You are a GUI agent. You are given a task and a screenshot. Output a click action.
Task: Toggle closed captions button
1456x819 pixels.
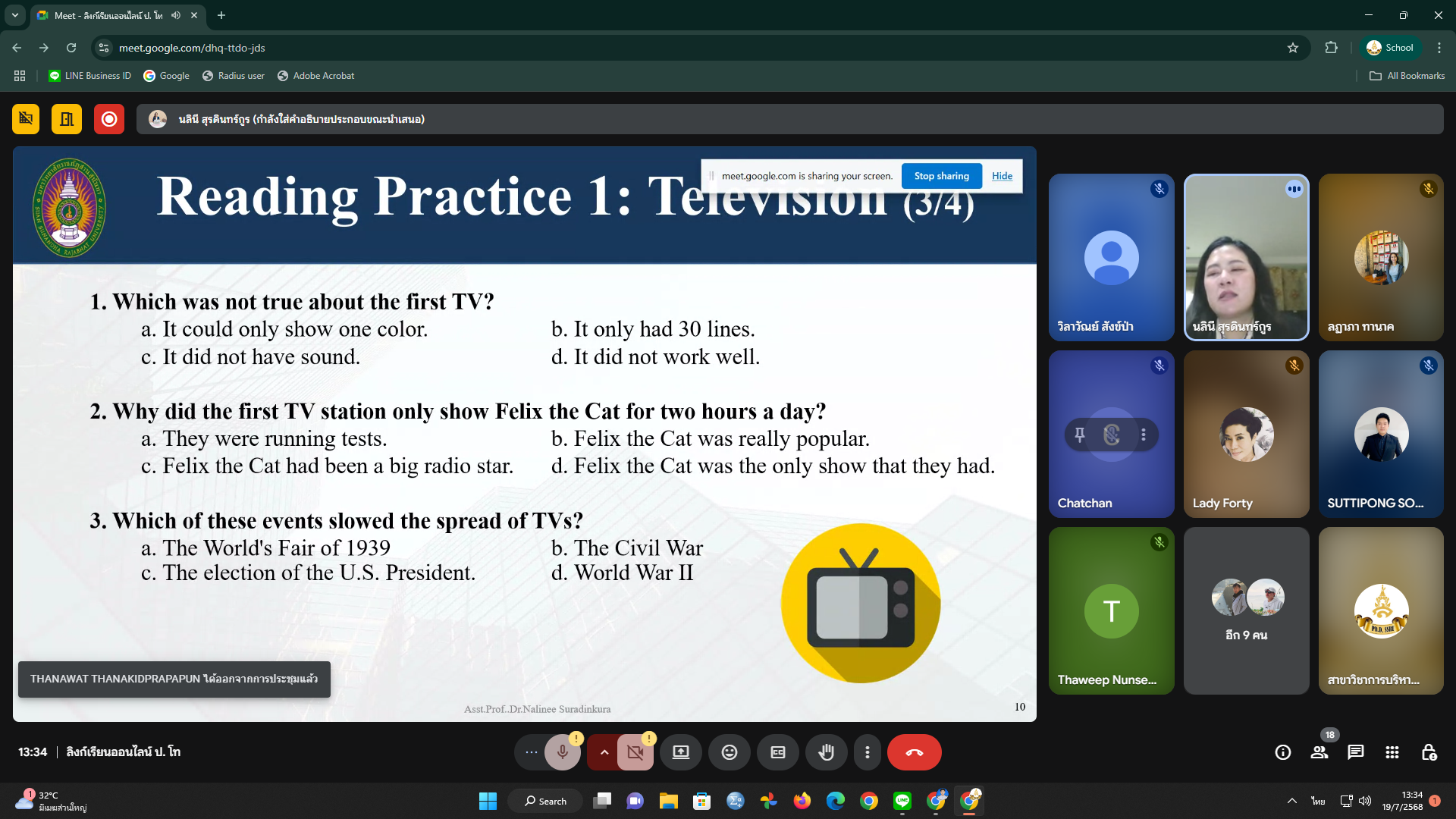(778, 752)
